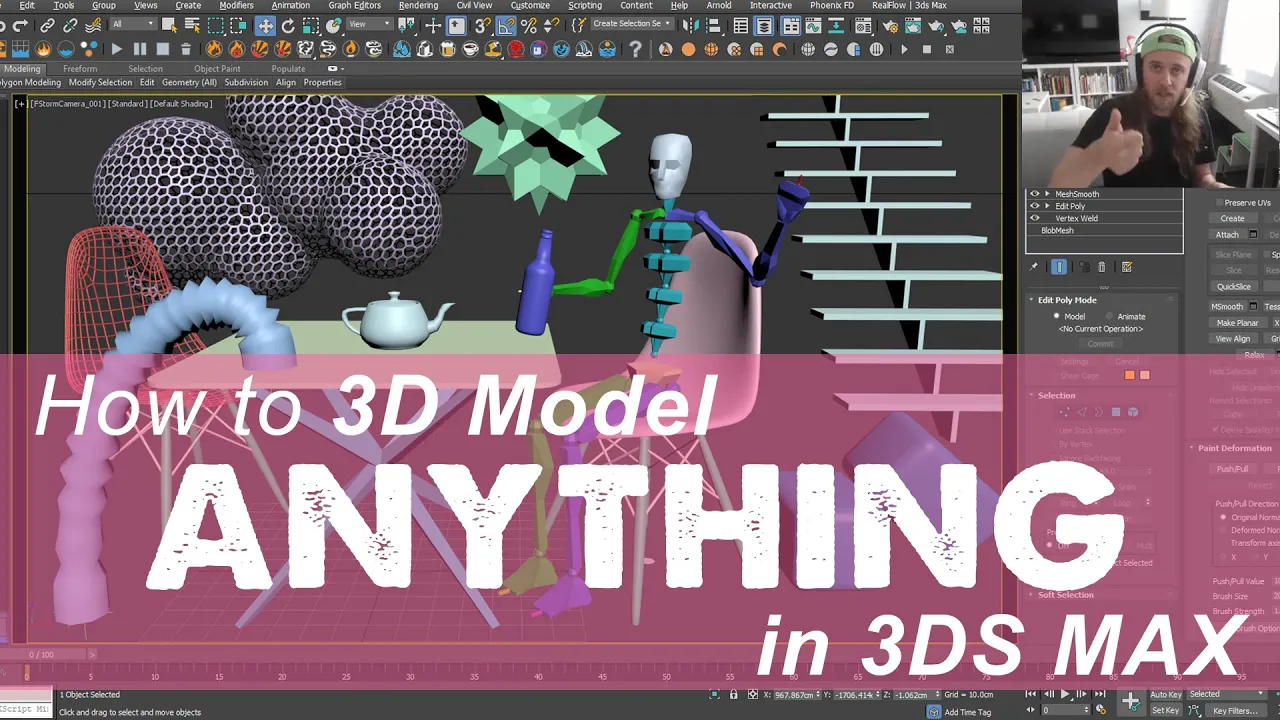Screen dimensions: 1280x720
Task: Expand the MeshSmooth modifier arrow
Action: tap(1047, 194)
